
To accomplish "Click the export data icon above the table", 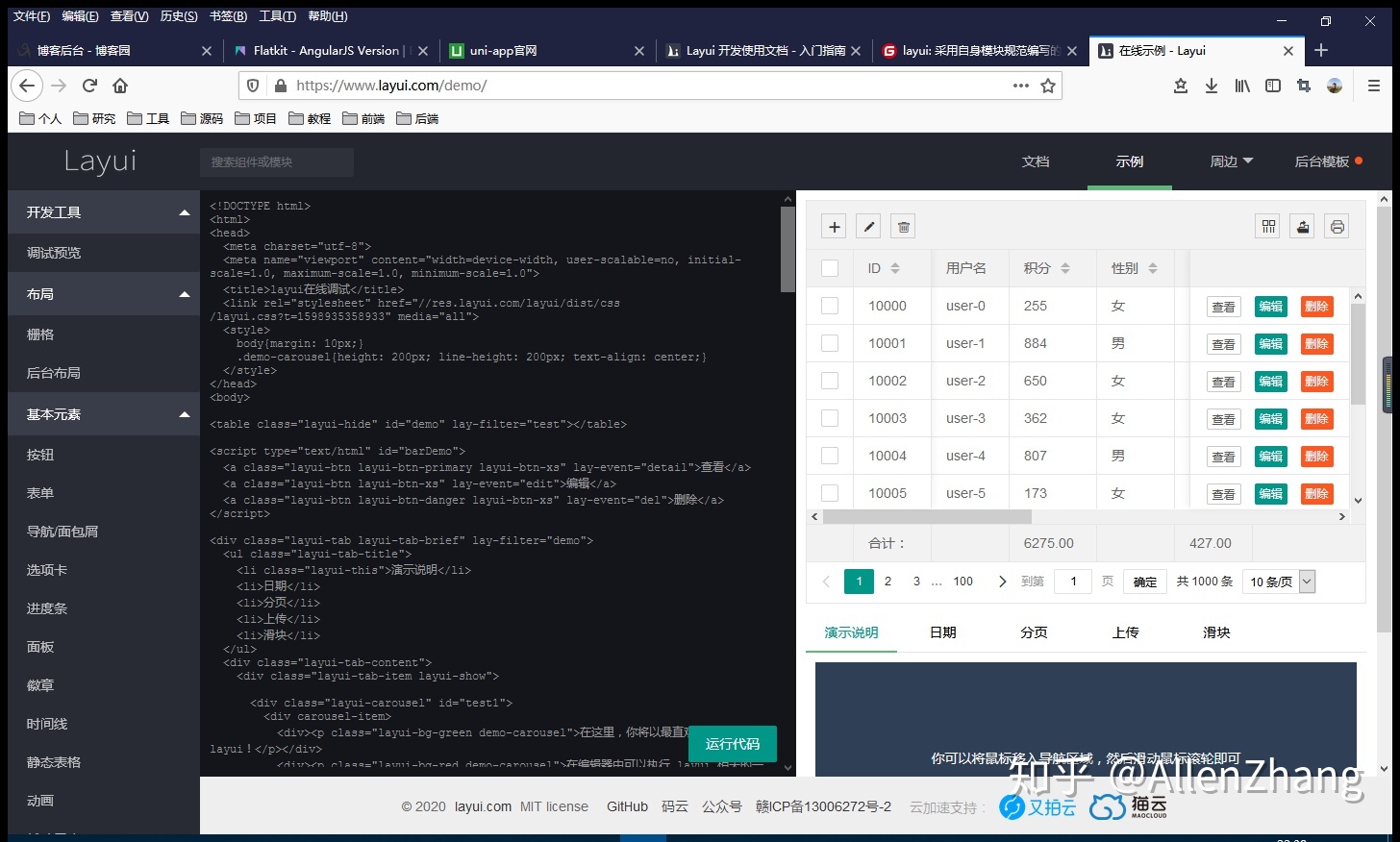I will click(1301, 226).
